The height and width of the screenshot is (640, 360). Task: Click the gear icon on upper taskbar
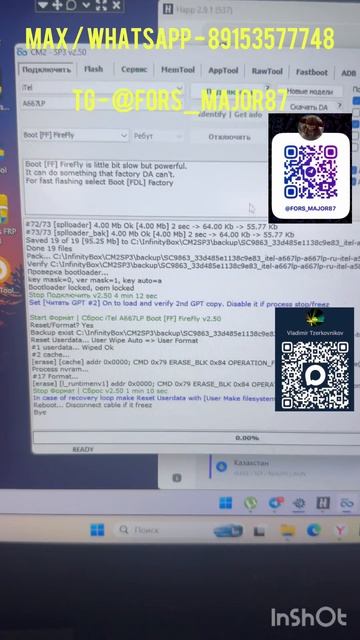(x=299, y=503)
